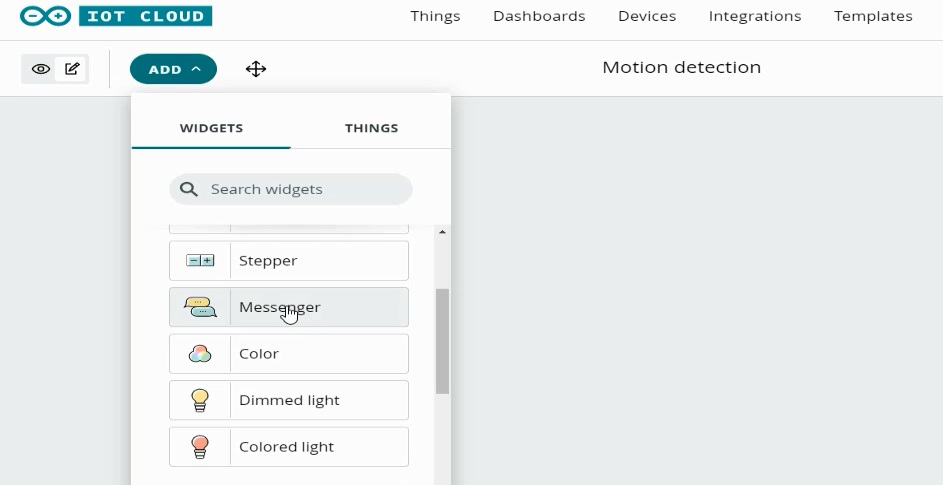Open Templates from top navigation
Image resolution: width=943 pixels, height=485 pixels.
tap(873, 16)
